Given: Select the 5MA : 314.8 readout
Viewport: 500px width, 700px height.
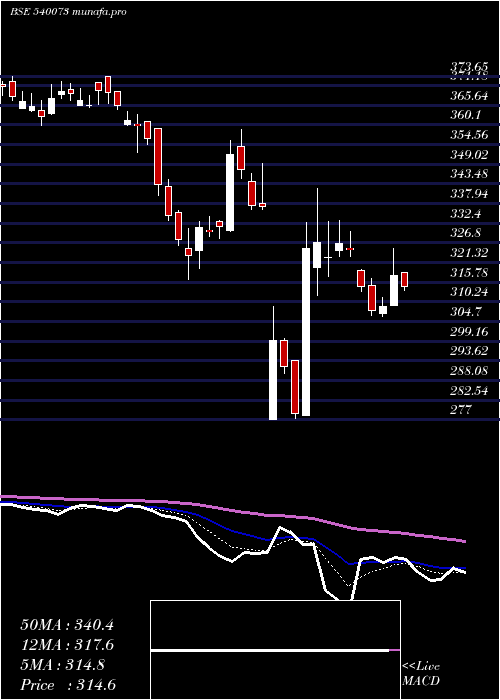Looking at the screenshot, I should coord(62,665).
